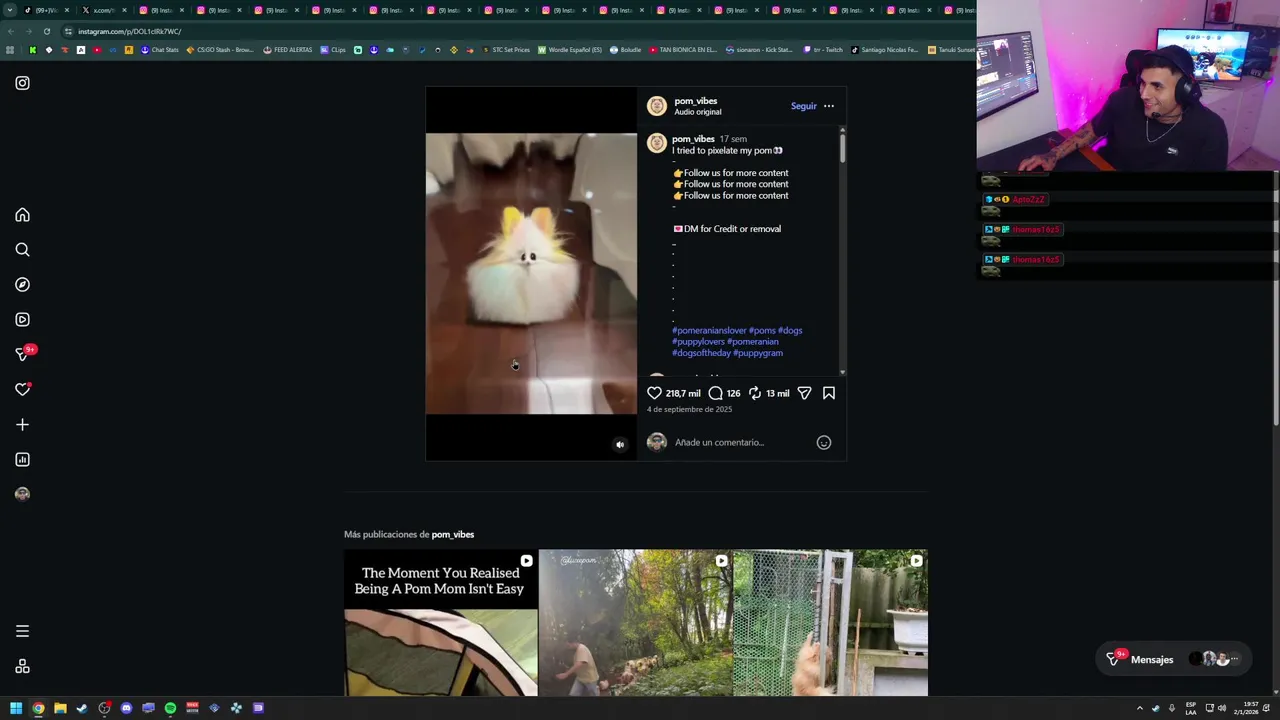Go to Instagram Home feed icon
The height and width of the screenshot is (720, 1280).
tap(22, 215)
